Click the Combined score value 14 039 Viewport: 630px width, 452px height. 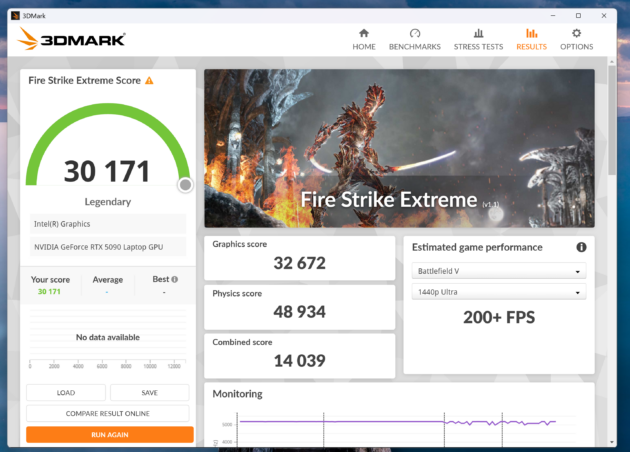pyautogui.click(x=299, y=360)
